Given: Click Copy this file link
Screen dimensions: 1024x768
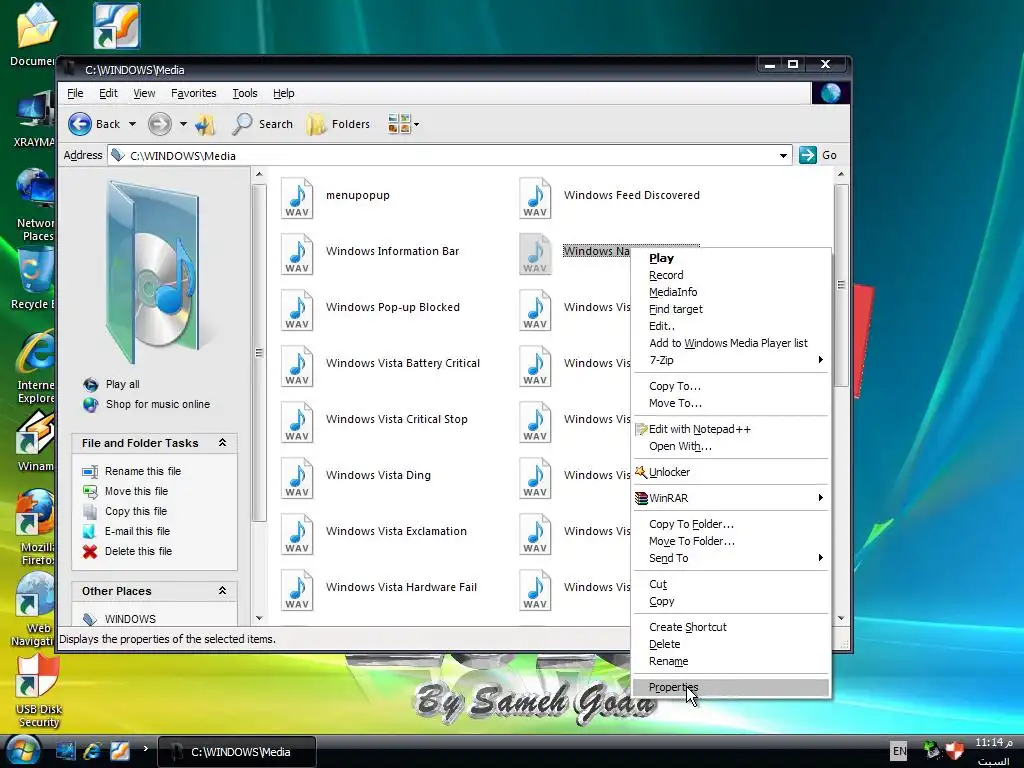Looking at the screenshot, I should (136, 511).
